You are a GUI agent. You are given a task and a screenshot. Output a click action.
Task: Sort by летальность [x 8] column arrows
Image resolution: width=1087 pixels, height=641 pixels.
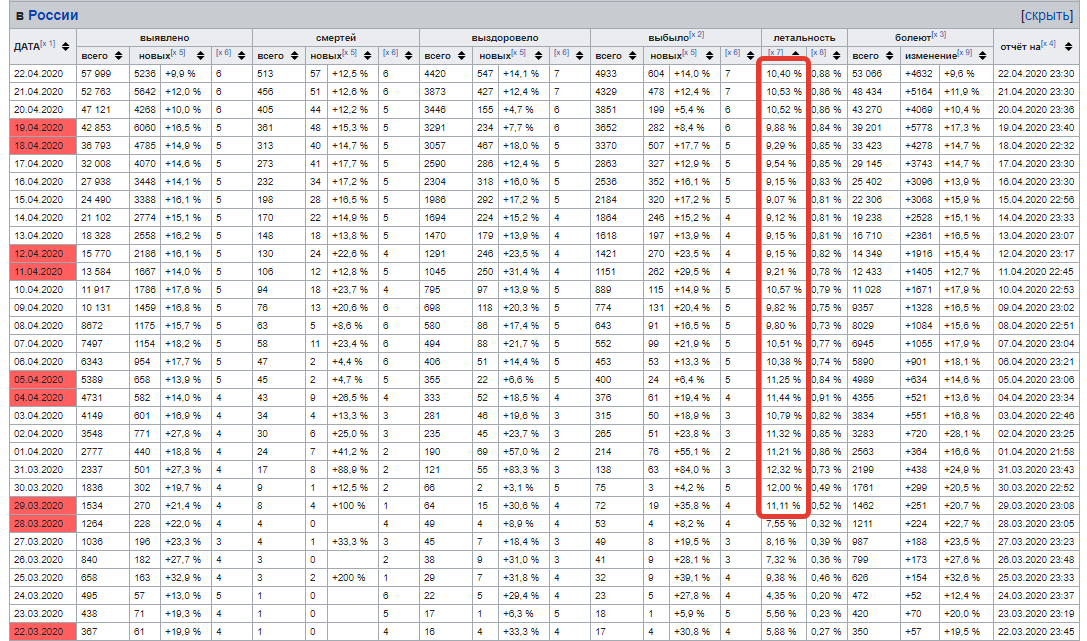(x=837, y=55)
